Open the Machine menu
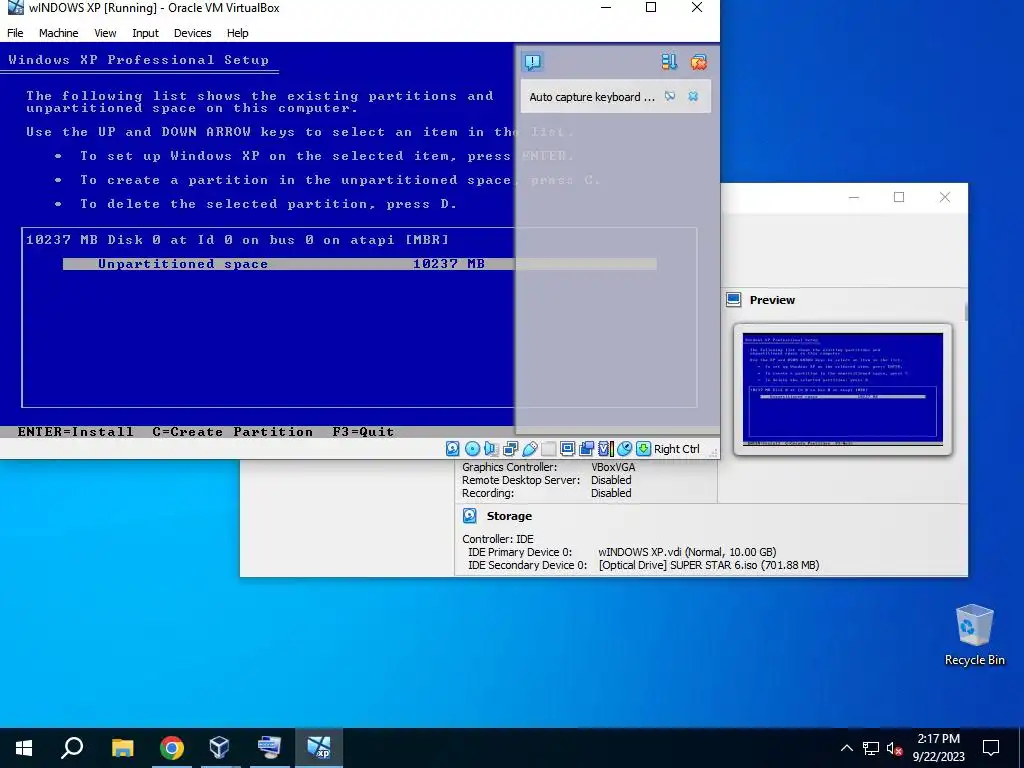 (x=58, y=33)
